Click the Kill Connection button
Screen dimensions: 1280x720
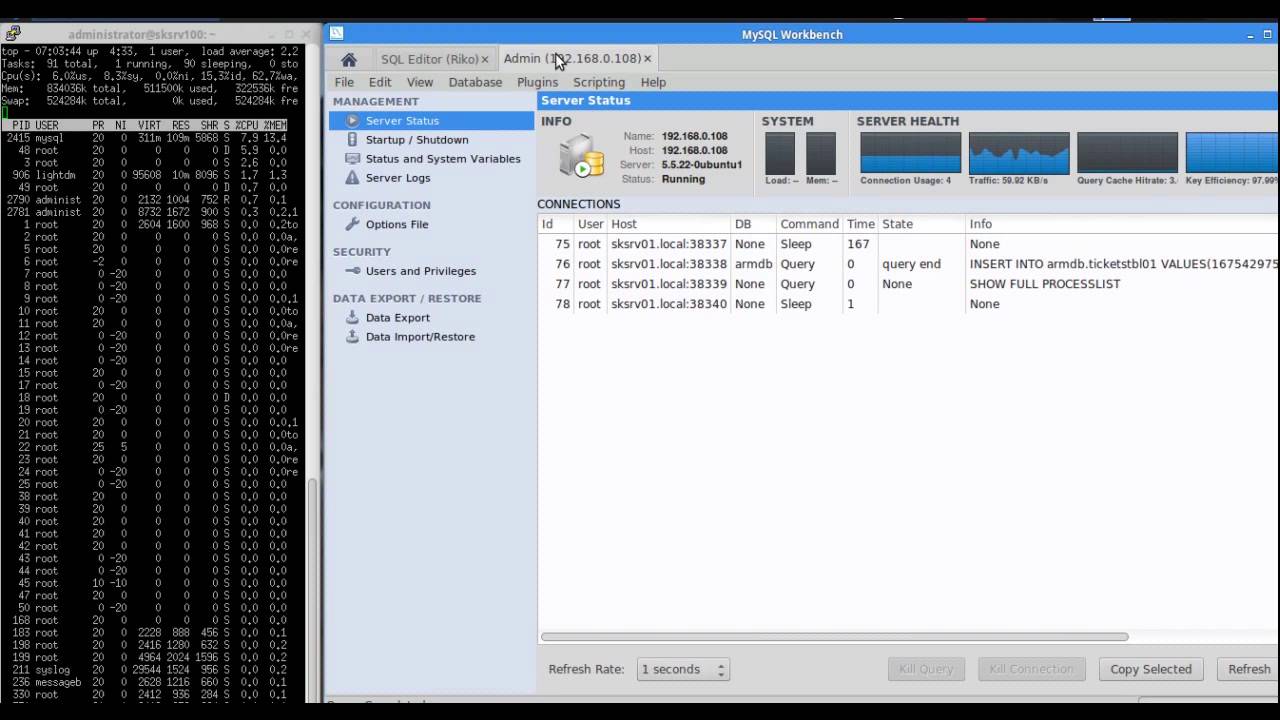1031,669
